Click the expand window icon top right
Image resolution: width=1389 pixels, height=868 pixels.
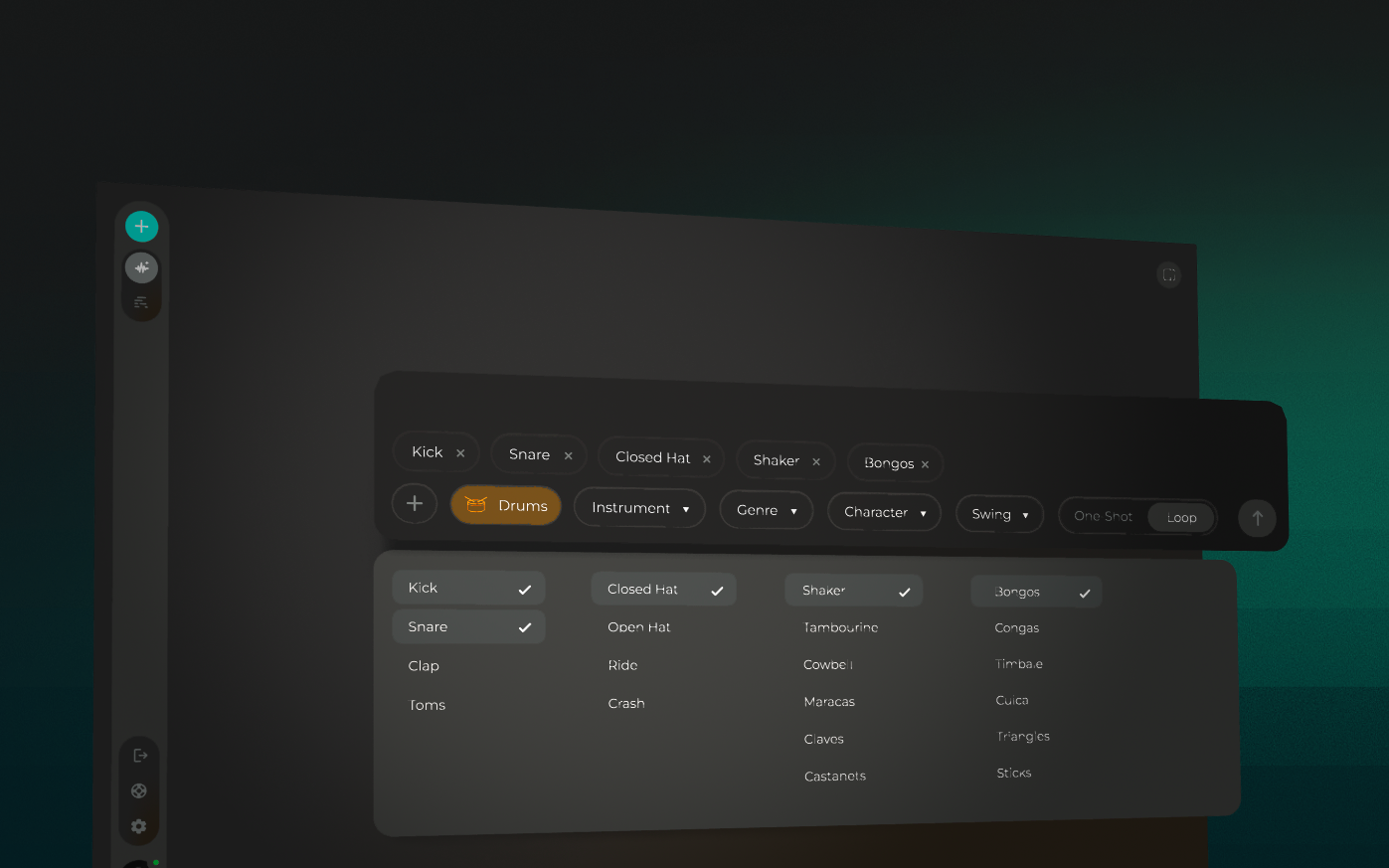click(1169, 275)
